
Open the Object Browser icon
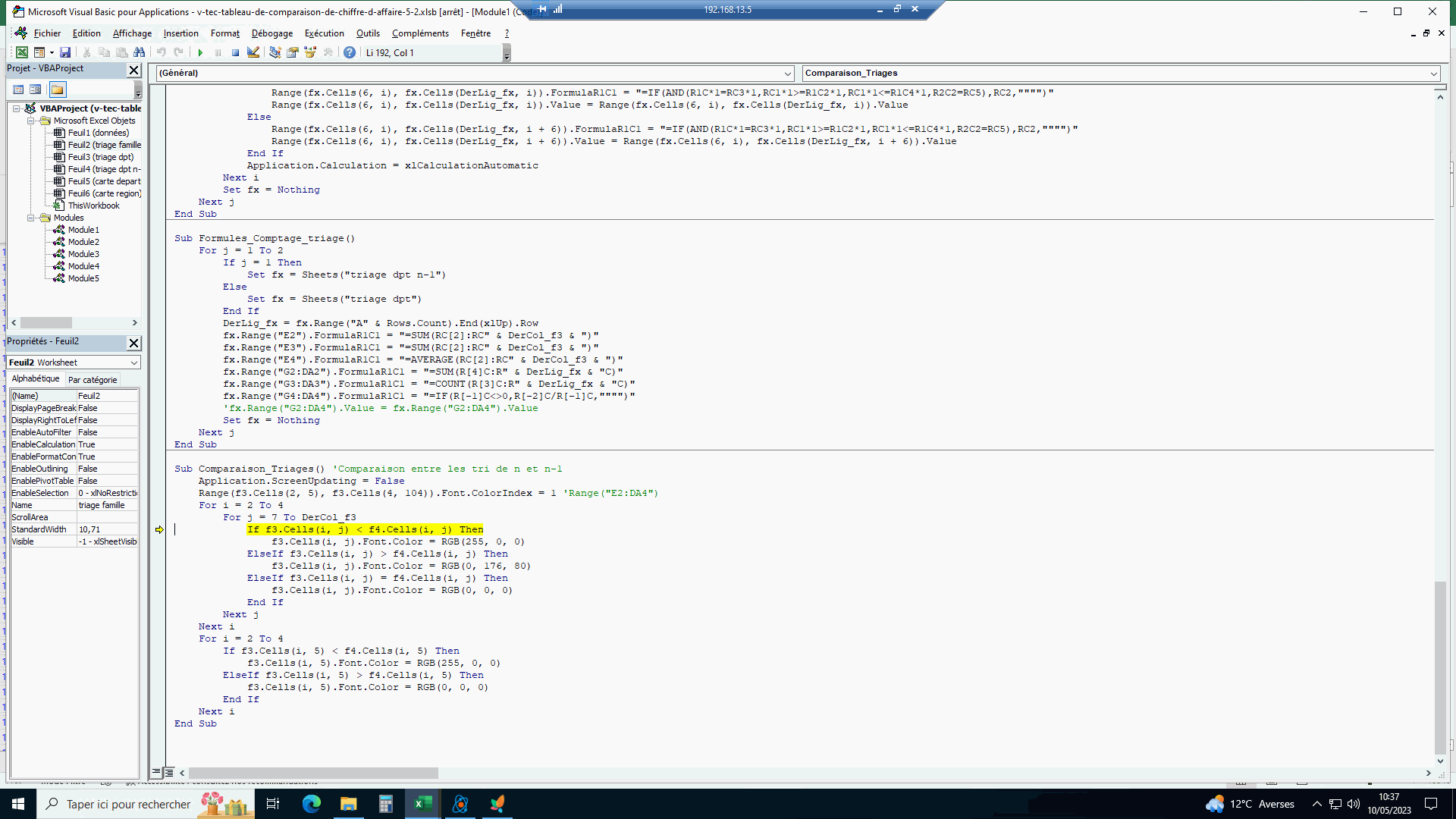pyautogui.click(x=310, y=52)
